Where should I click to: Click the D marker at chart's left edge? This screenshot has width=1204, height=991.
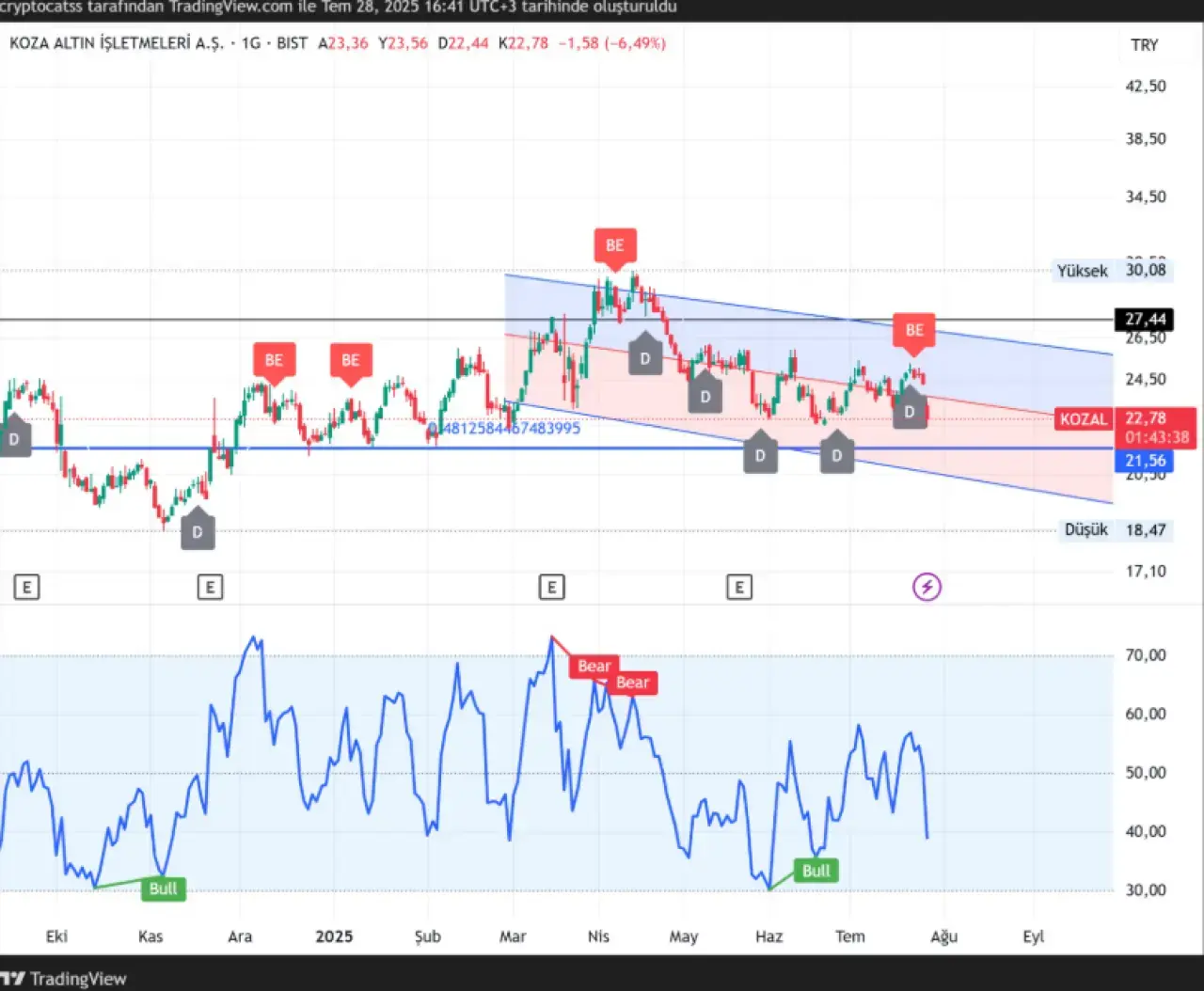pyautogui.click(x=14, y=439)
